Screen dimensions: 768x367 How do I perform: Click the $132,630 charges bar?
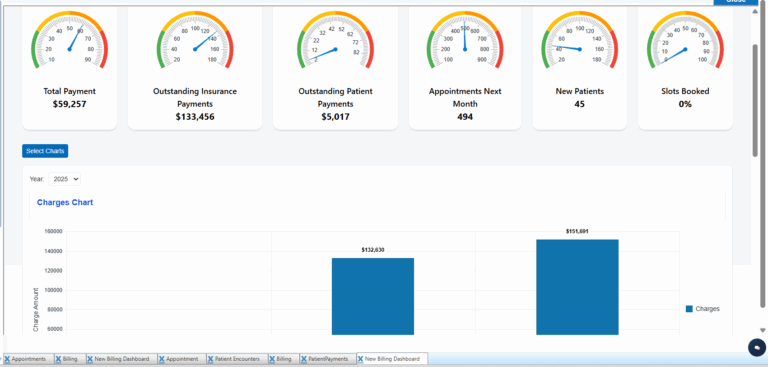[x=373, y=296]
